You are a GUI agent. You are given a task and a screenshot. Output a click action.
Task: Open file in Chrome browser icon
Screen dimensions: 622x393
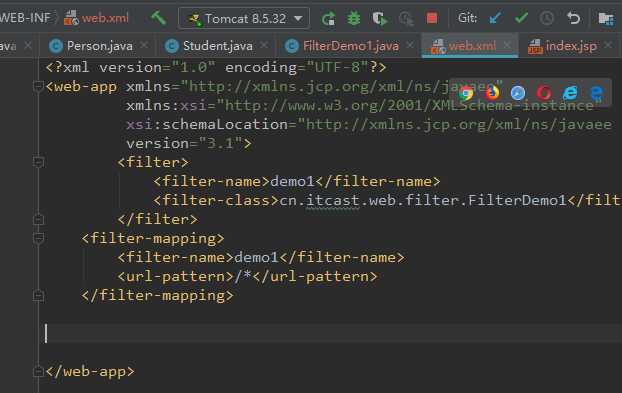click(x=466, y=93)
